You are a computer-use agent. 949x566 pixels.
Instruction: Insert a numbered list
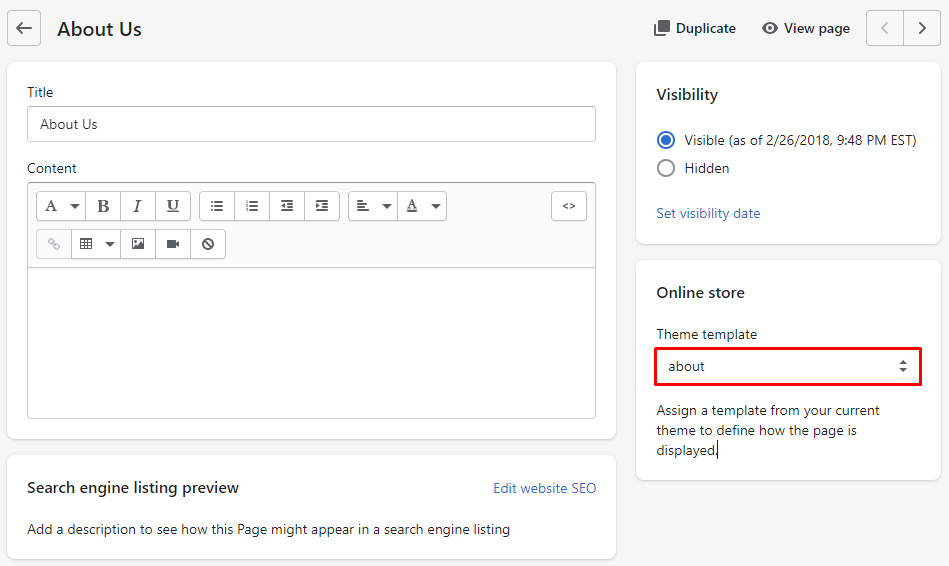pos(252,206)
